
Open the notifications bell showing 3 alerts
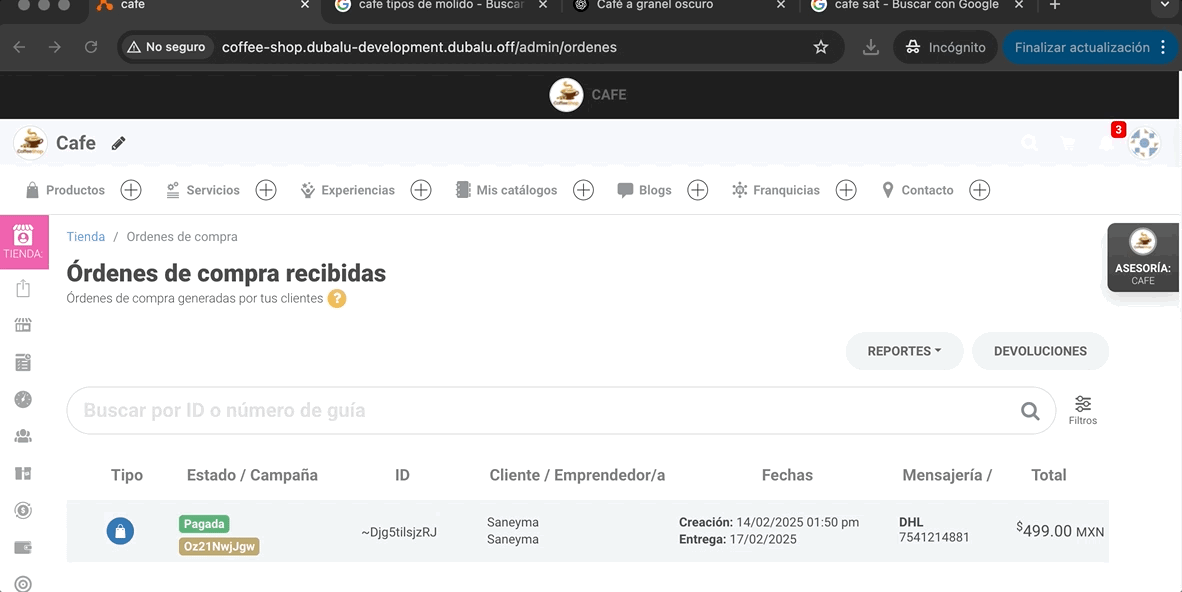[1105, 142]
